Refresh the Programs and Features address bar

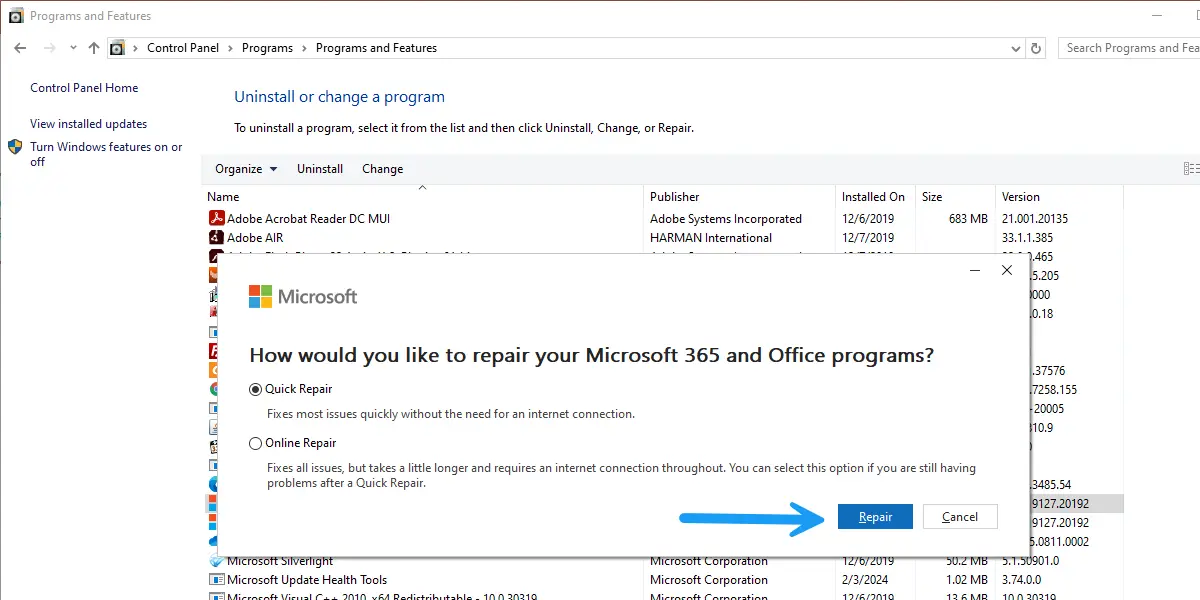click(1037, 48)
